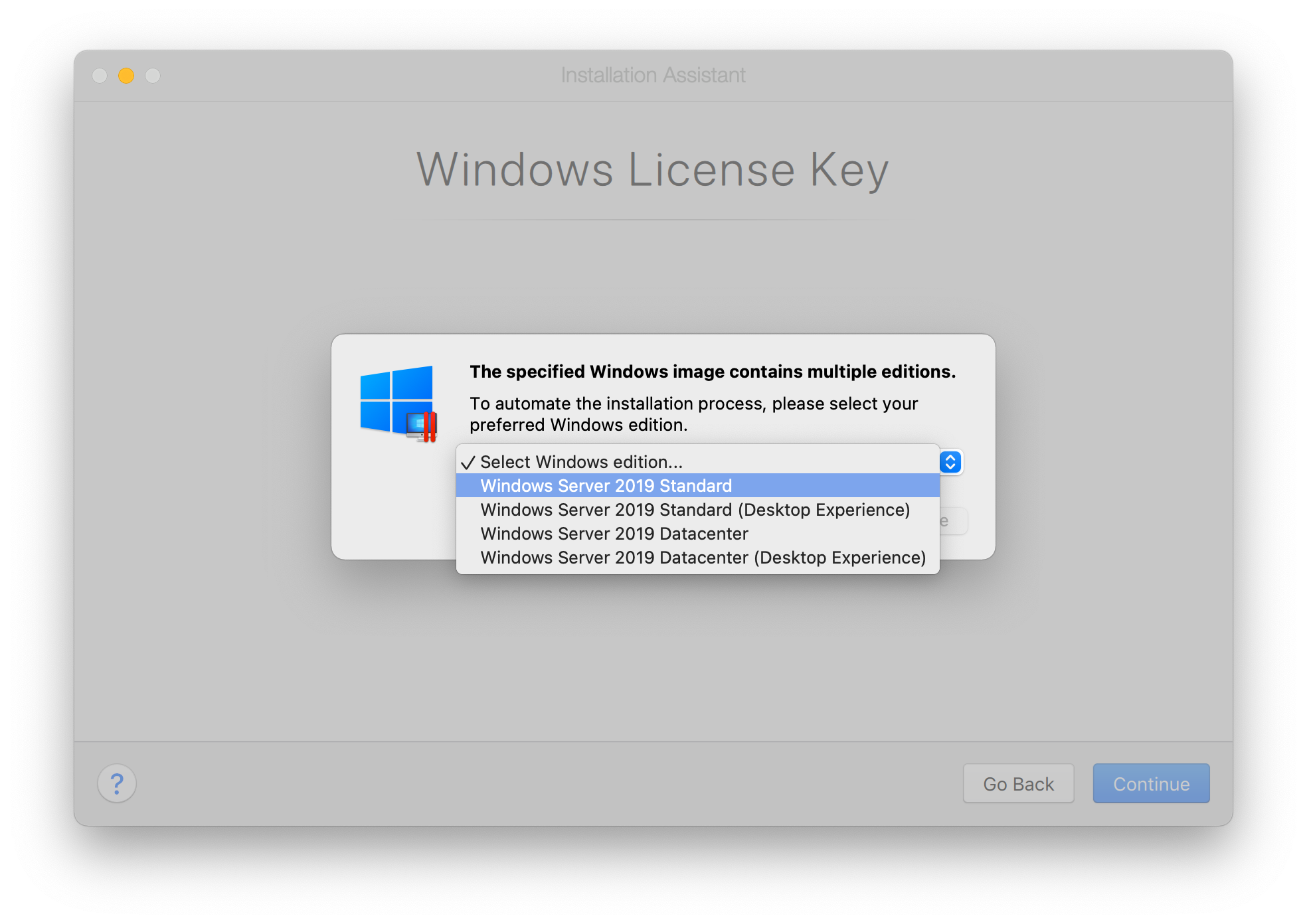Select Windows Server 2019 Datacenter (Desktop Experience)

(703, 558)
